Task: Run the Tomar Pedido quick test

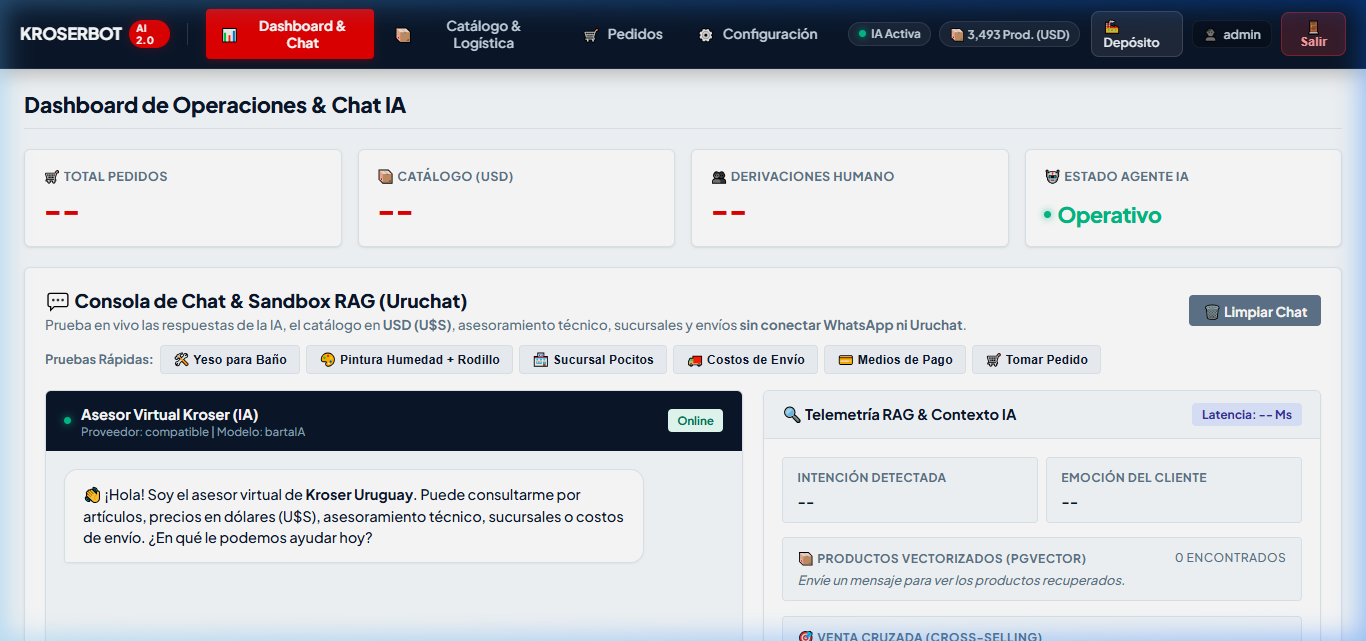Action: (x=1036, y=359)
